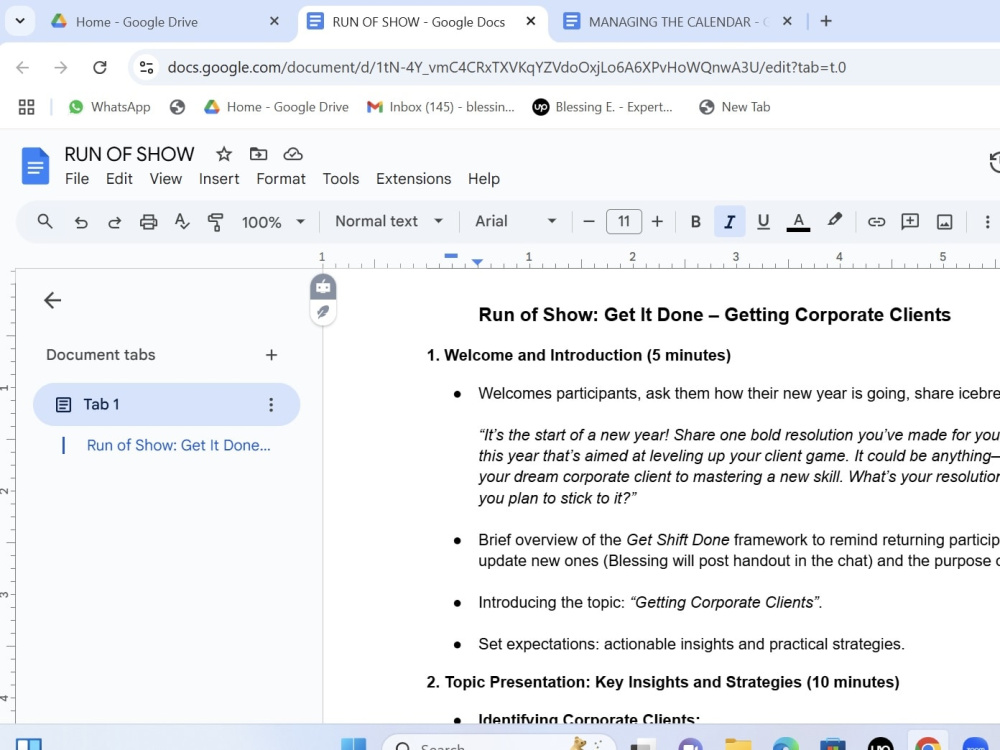Image resolution: width=1000 pixels, height=750 pixels.
Task: Insert an image via toolbar icon
Action: 945,221
